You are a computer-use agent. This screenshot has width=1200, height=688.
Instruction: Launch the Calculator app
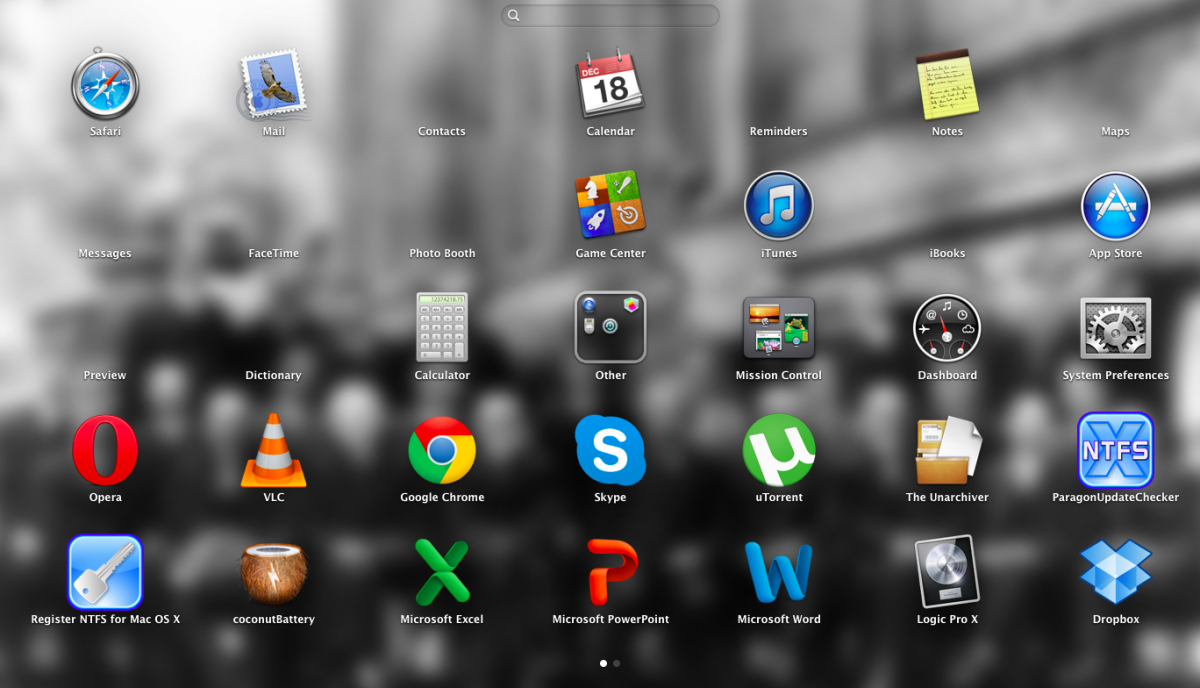click(x=442, y=327)
